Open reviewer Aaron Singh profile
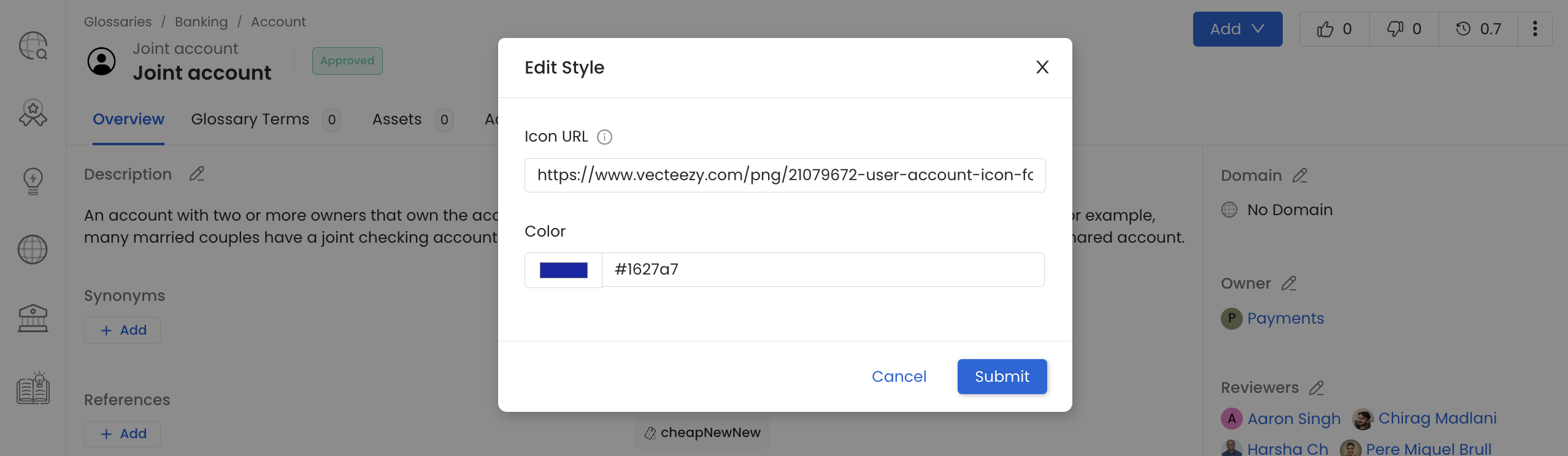The image size is (1568, 456). [1294, 419]
